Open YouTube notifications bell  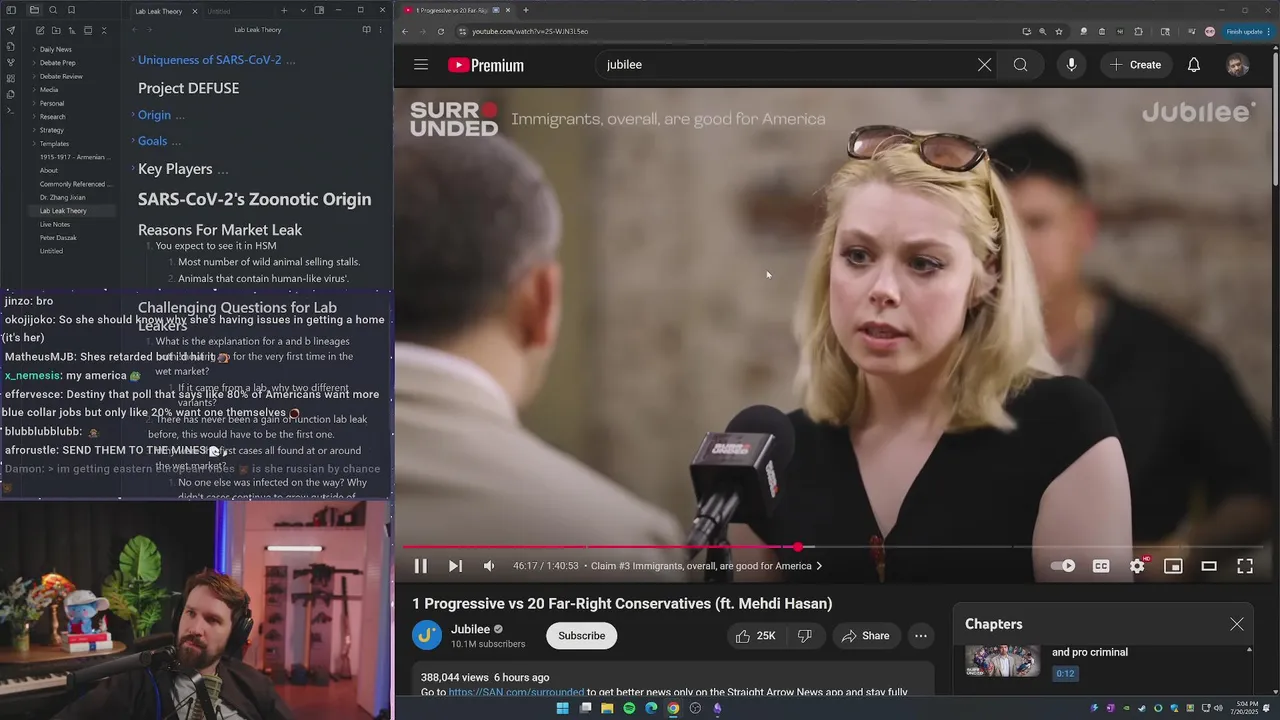point(1194,65)
